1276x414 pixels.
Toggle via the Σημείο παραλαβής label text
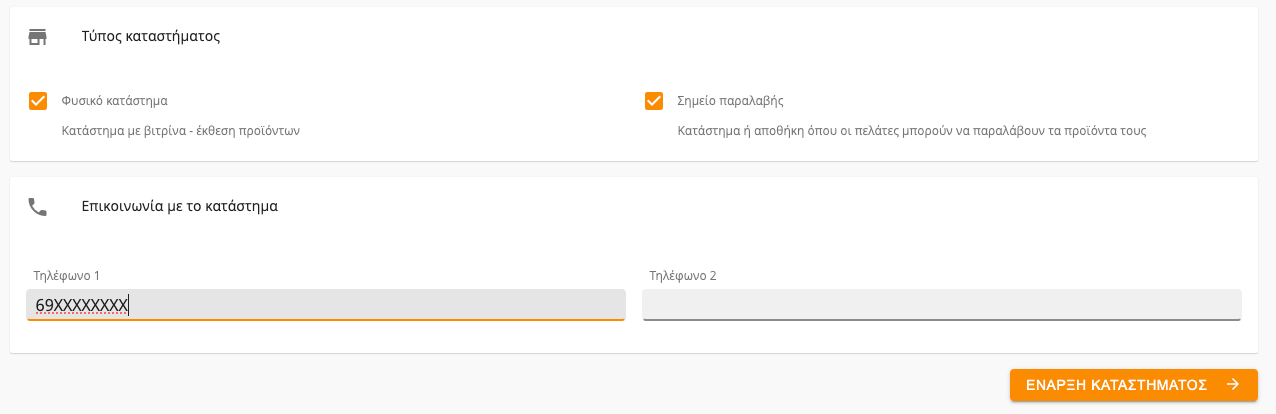click(x=730, y=101)
